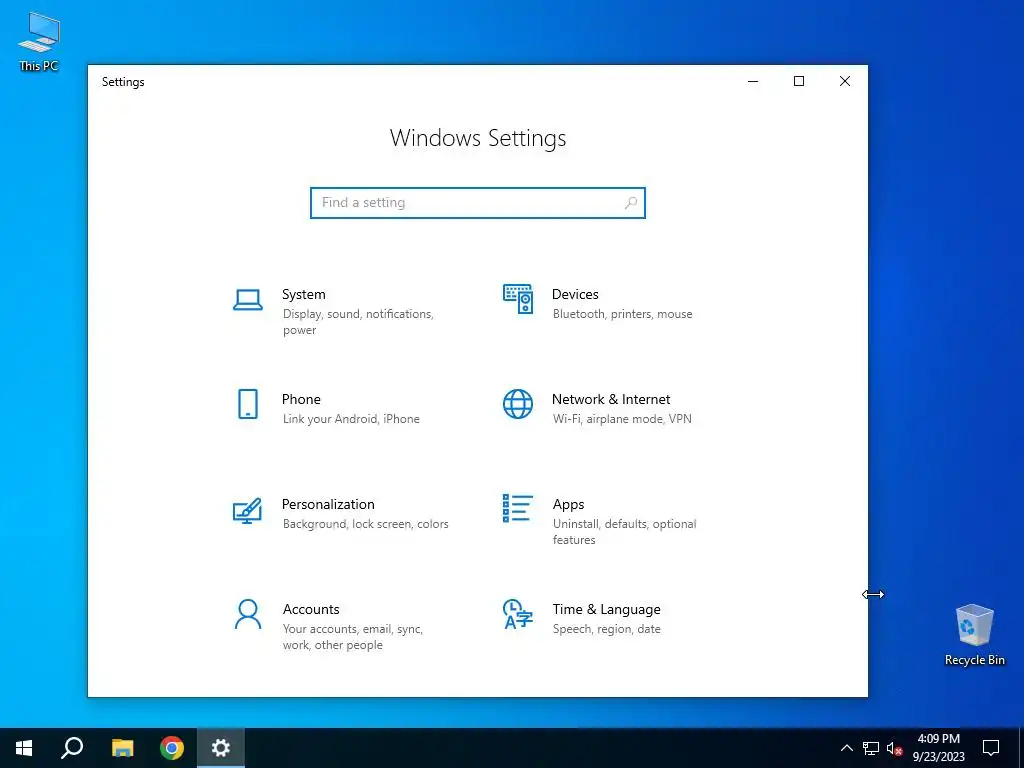Image resolution: width=1024 pixels, height=768 pixels.
Task: Select the Network & Internet heading
Action: pyautogui.click(x=611, y=400)
